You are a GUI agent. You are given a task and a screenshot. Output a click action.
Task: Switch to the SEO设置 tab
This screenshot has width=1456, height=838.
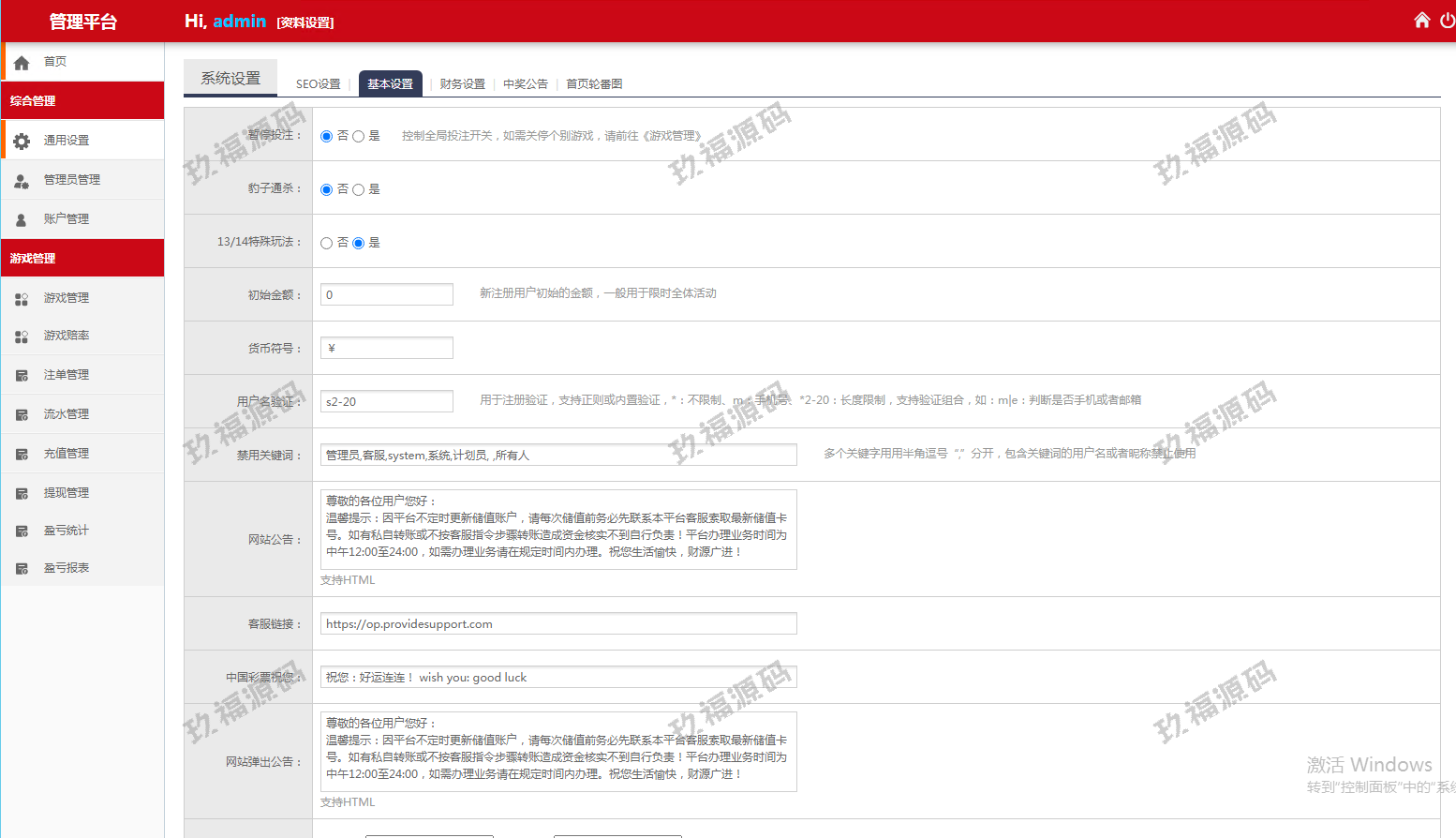(x=318, y=84)
